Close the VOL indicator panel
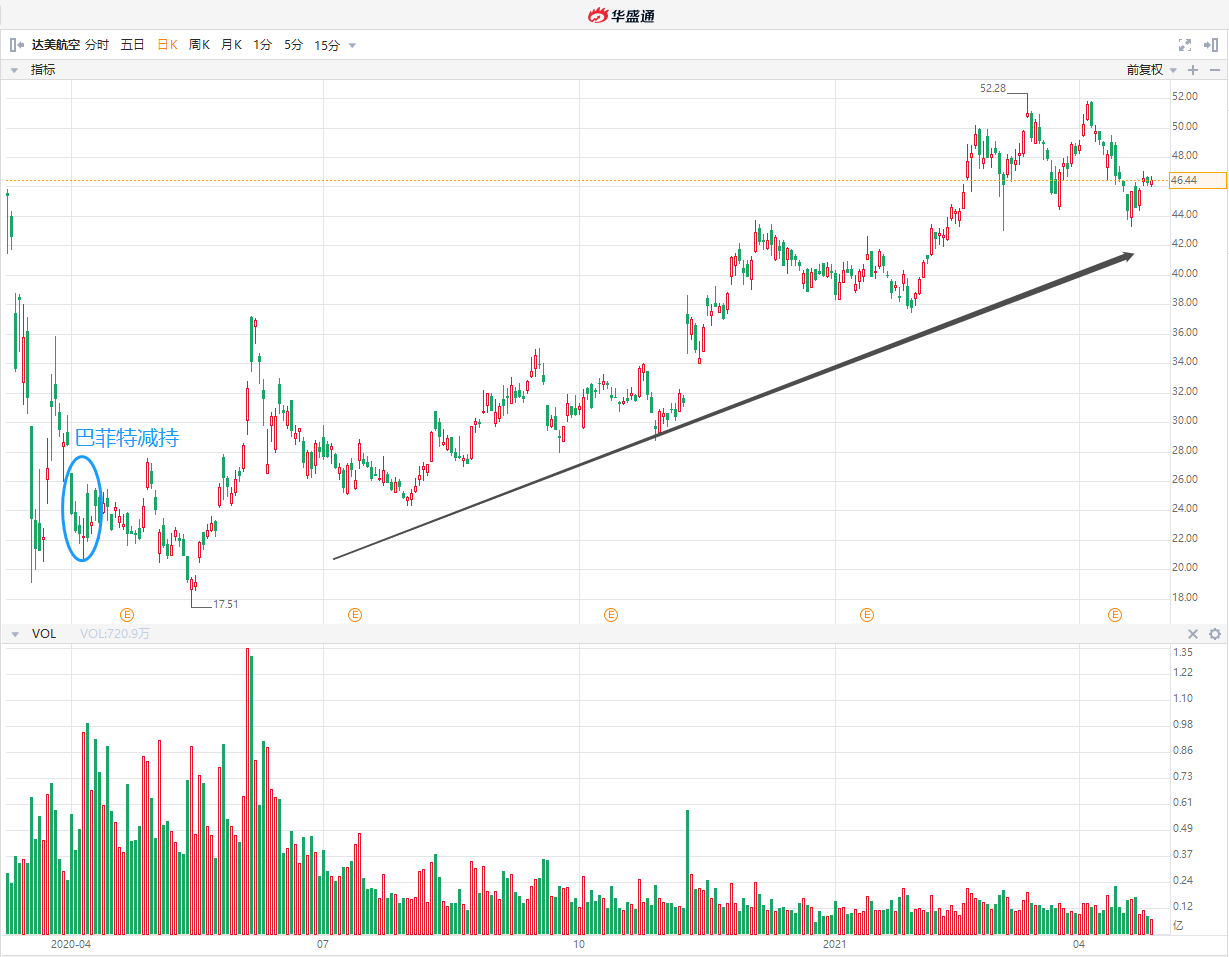Viewport: 1229px width, 957px height. pyautogui.click(x=1193, y=634)
